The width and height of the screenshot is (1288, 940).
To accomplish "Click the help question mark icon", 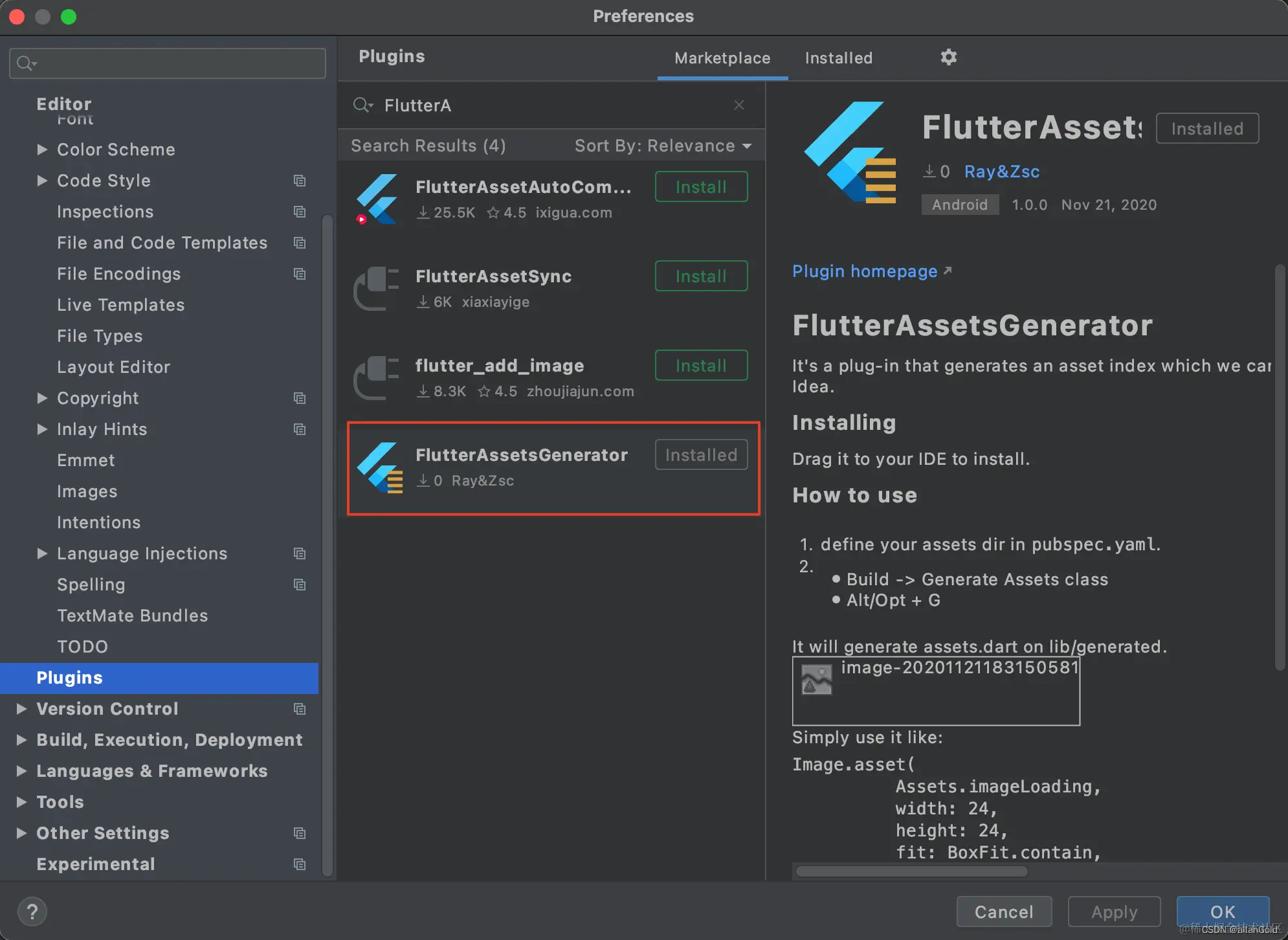I will (x=32, y=911).
